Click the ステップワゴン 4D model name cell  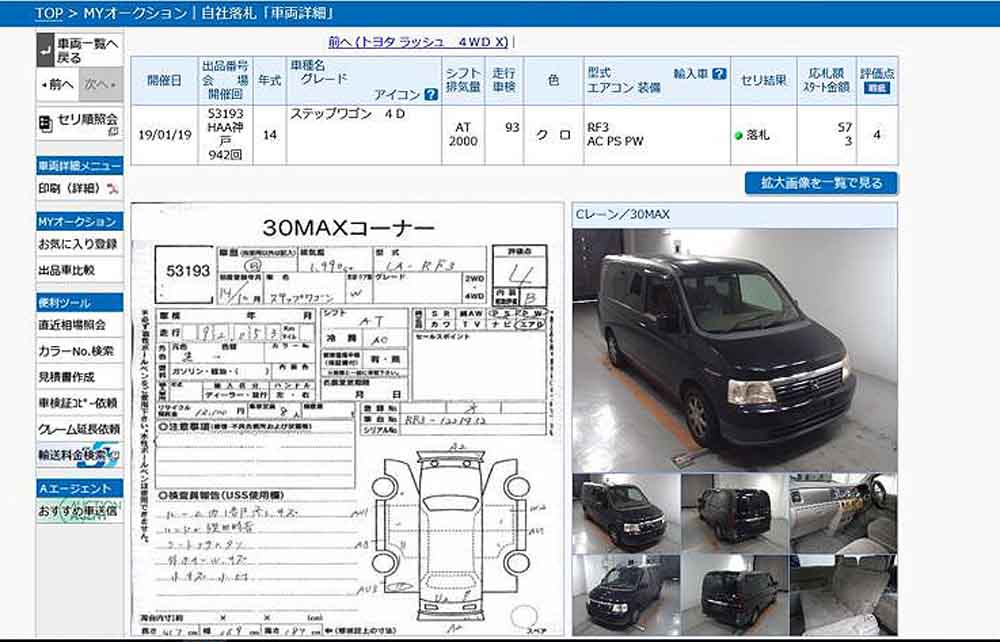pos(364,135)
